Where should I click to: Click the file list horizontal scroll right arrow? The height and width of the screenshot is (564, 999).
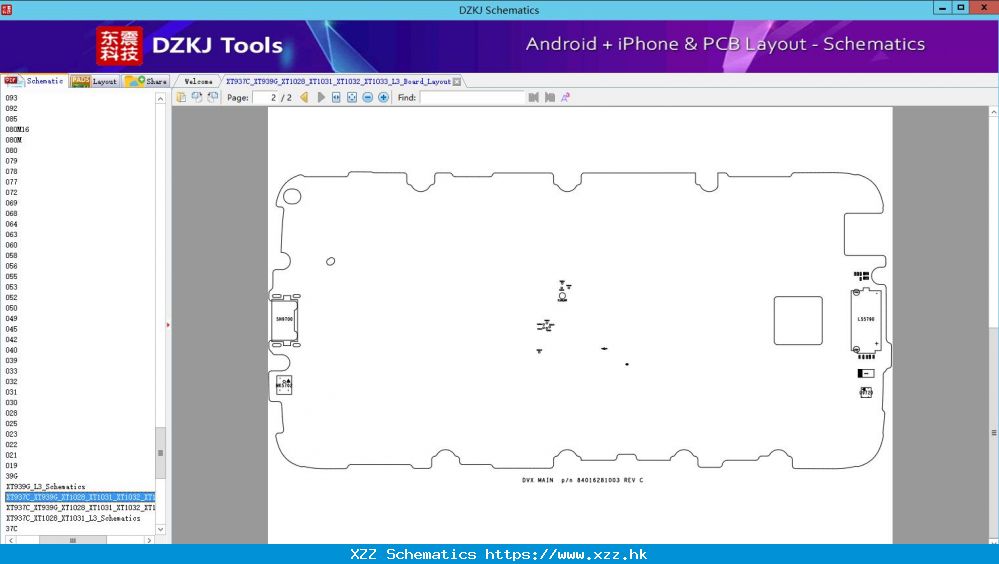[x=150, y=540]
